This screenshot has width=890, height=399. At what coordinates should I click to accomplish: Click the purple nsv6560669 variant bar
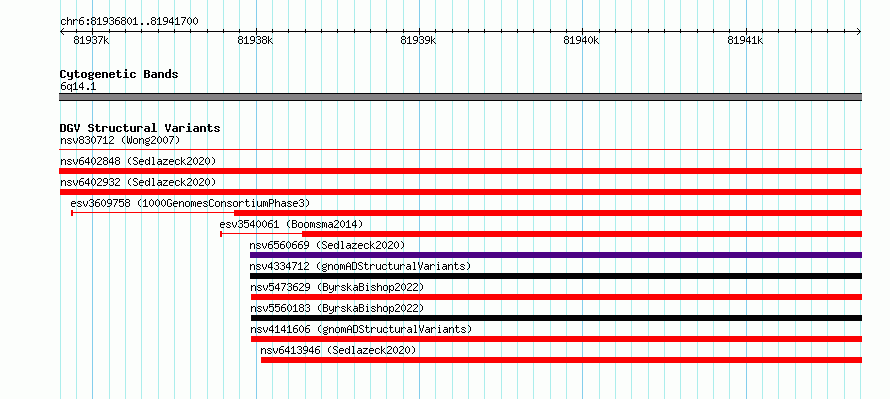click(x=556, y=255)
